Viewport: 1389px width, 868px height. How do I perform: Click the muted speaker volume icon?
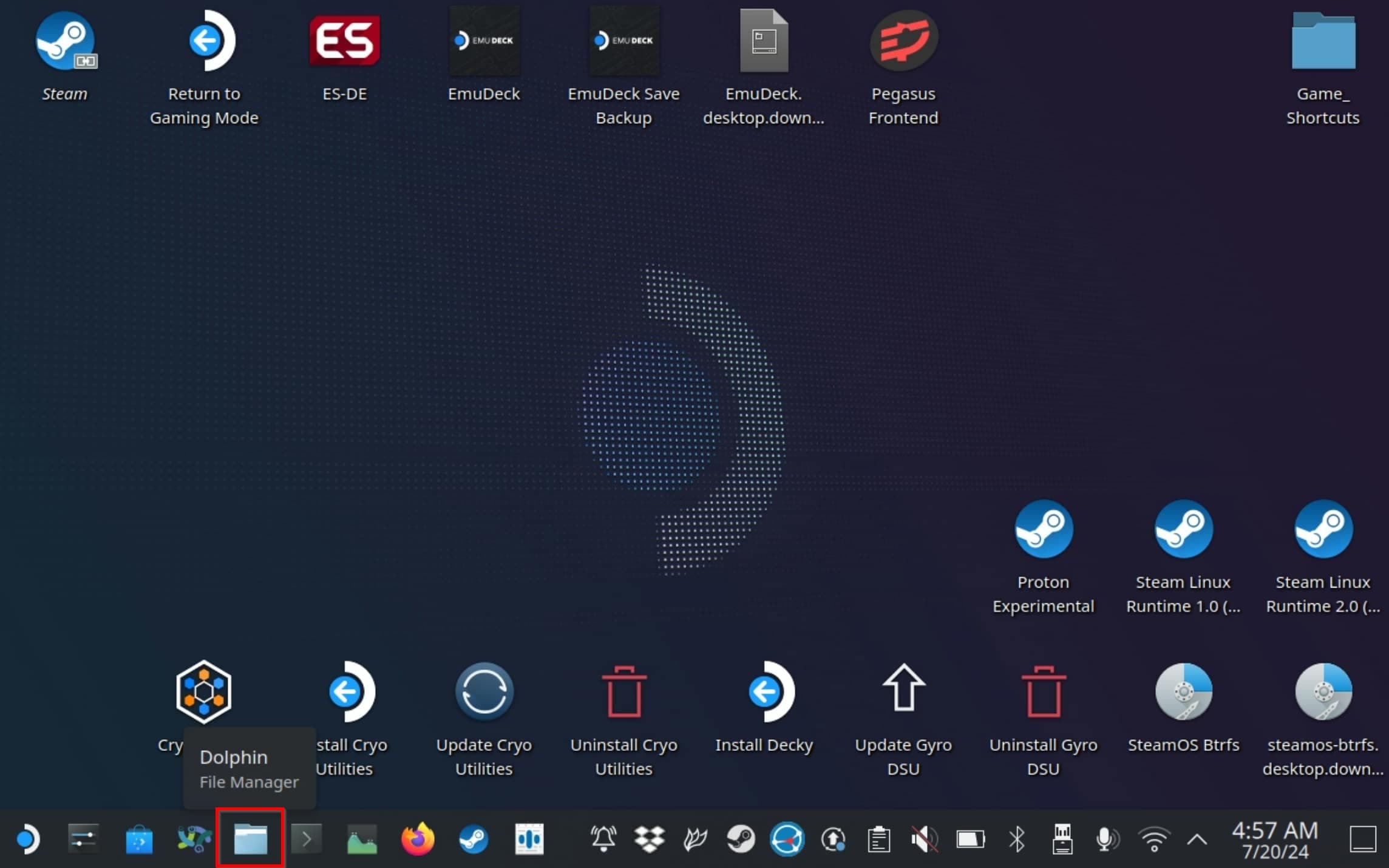click(925, 839)
